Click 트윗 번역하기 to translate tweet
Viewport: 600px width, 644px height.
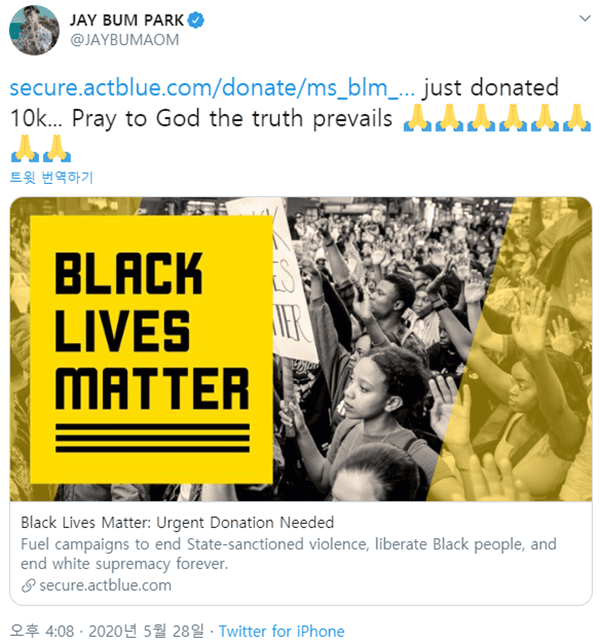[51, 177]
